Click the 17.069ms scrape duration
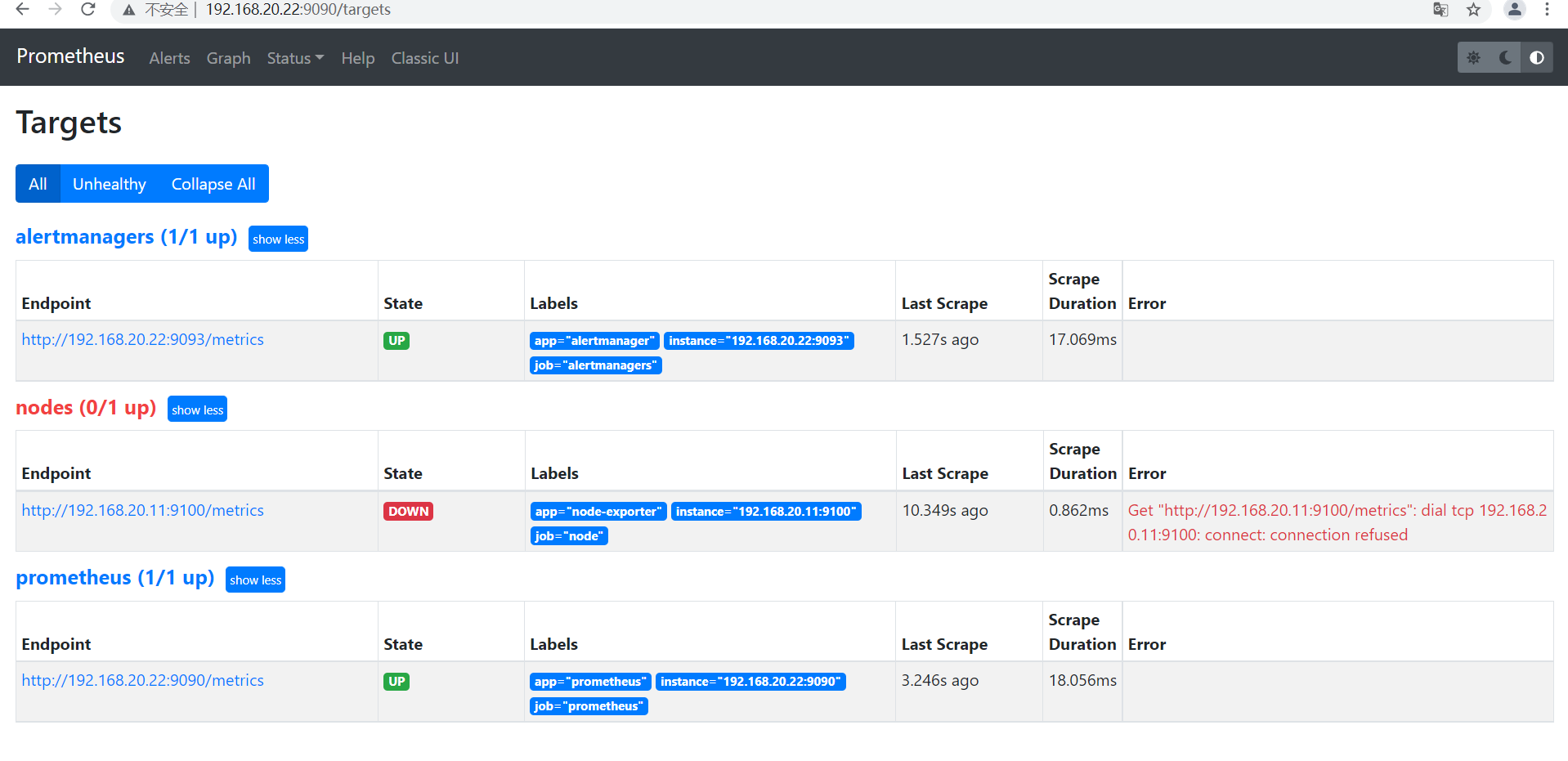 [x=1082, y=339]
